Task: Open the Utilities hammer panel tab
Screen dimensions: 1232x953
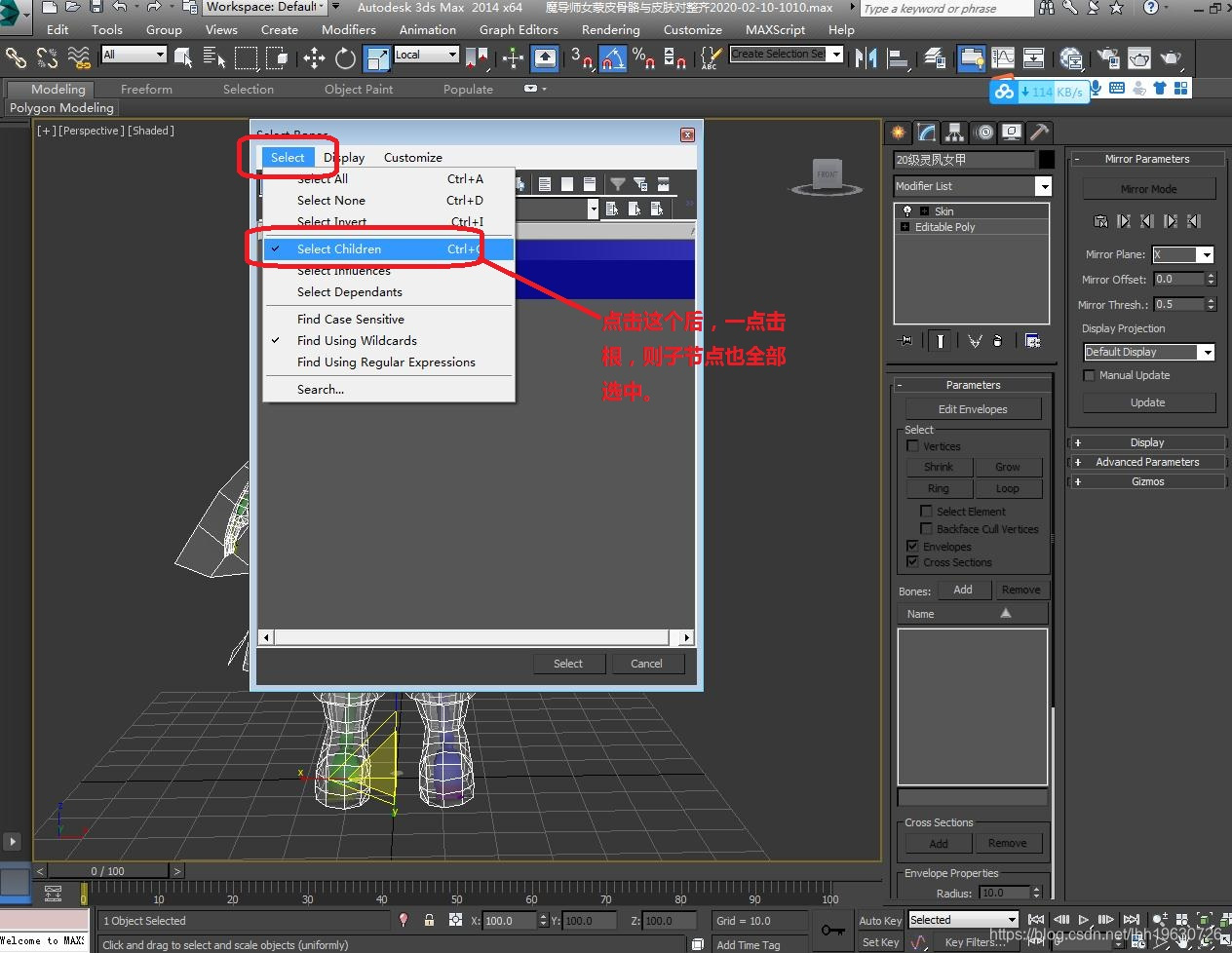Action: coord(1041,133)
